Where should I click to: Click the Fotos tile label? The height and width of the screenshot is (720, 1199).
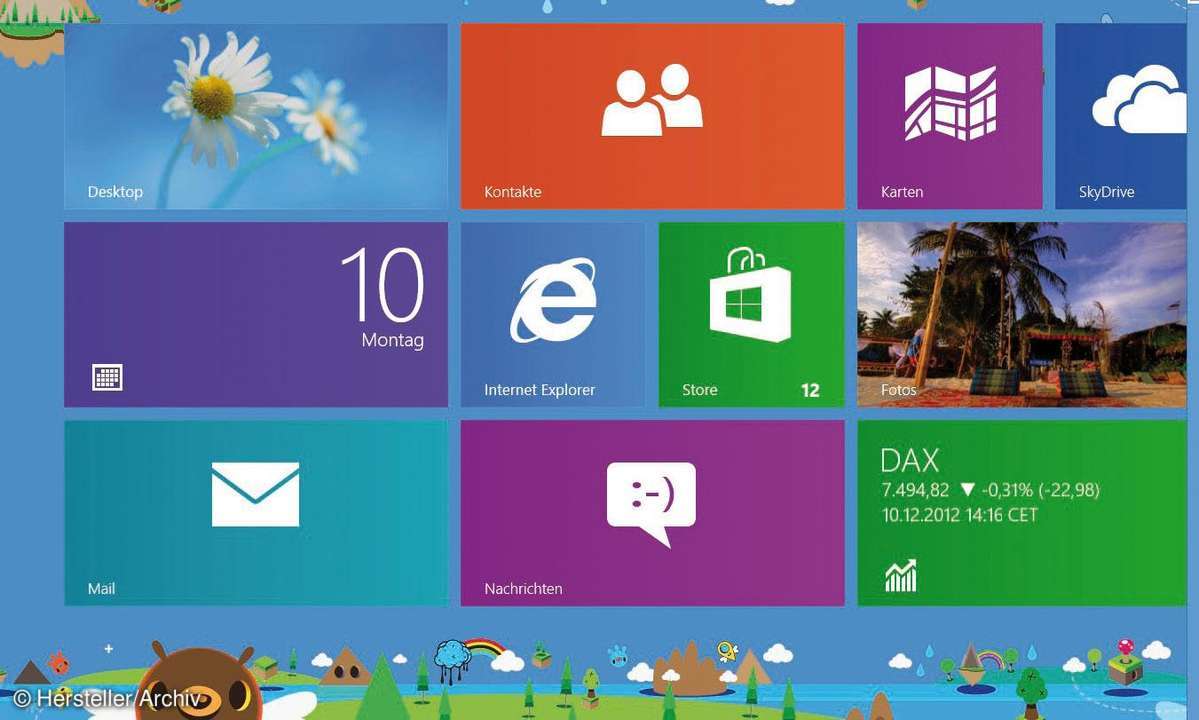[898, 390]
